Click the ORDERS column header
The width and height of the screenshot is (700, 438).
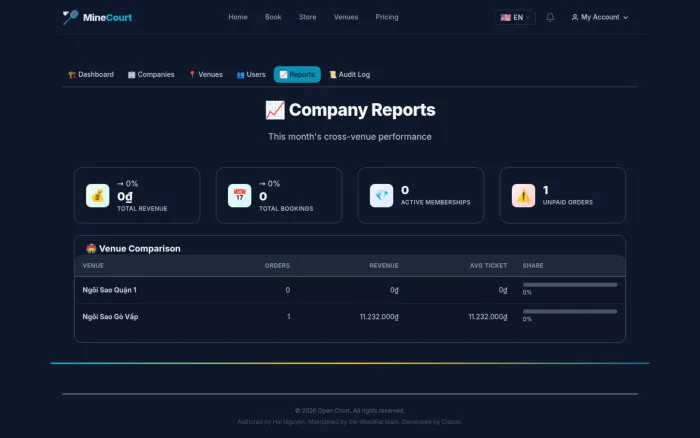click(x=277, y=266)
